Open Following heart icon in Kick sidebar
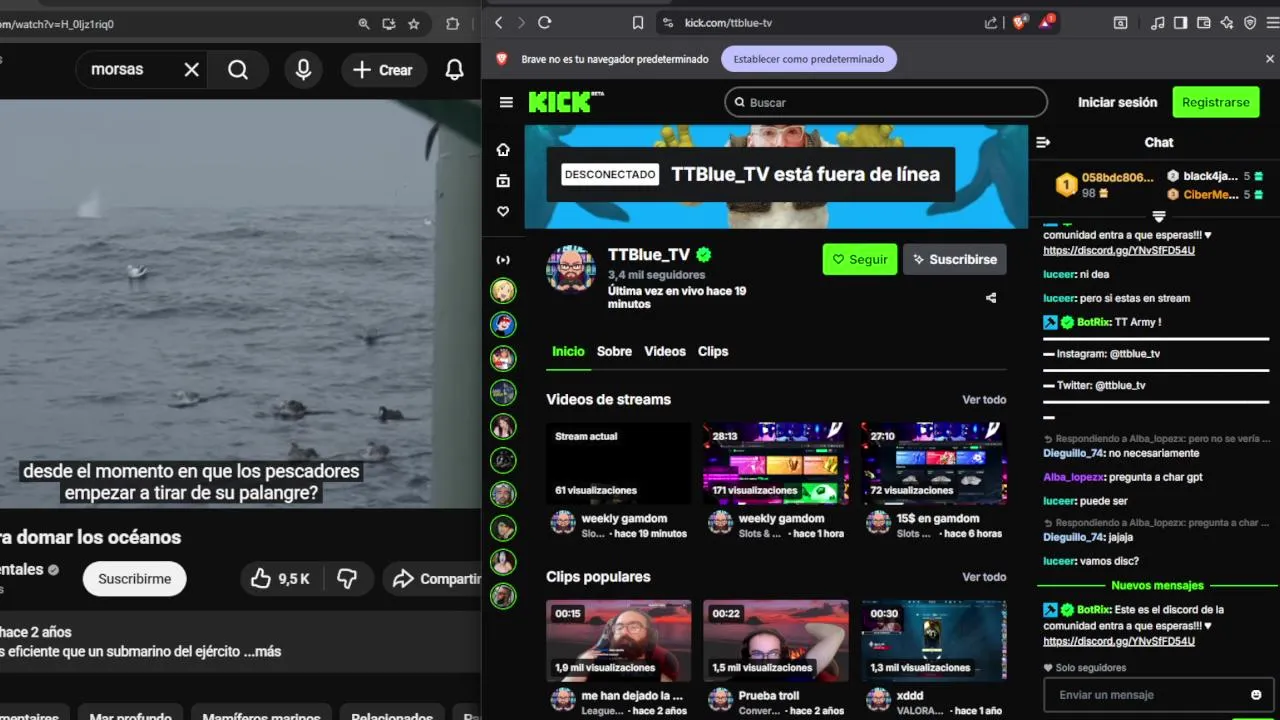1280x720 pixels. (503, 211)
